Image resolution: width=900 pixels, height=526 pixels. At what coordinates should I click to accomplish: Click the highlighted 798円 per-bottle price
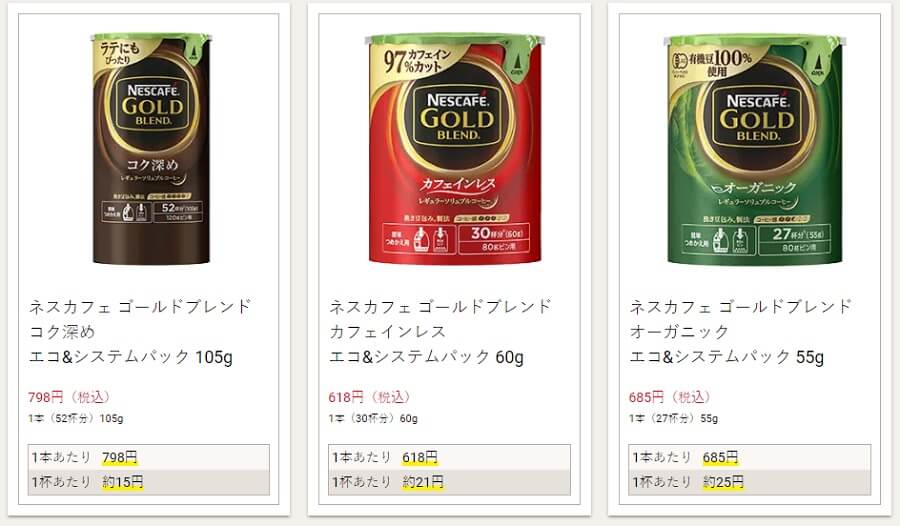(x=120, y=457)
